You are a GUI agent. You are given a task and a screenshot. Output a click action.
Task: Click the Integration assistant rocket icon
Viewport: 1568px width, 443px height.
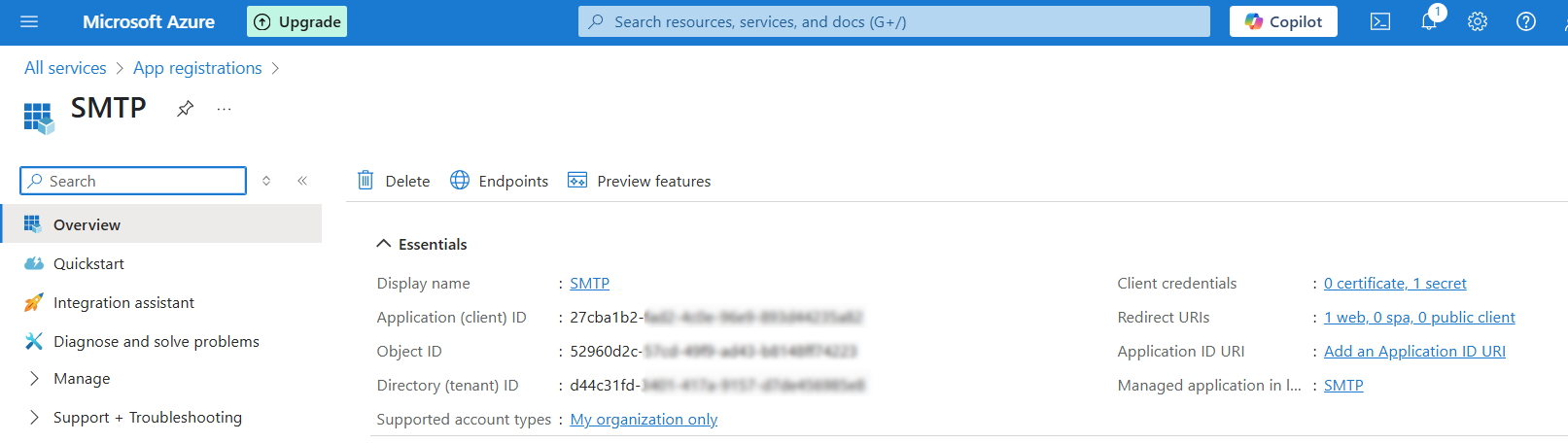click(34, 302)
